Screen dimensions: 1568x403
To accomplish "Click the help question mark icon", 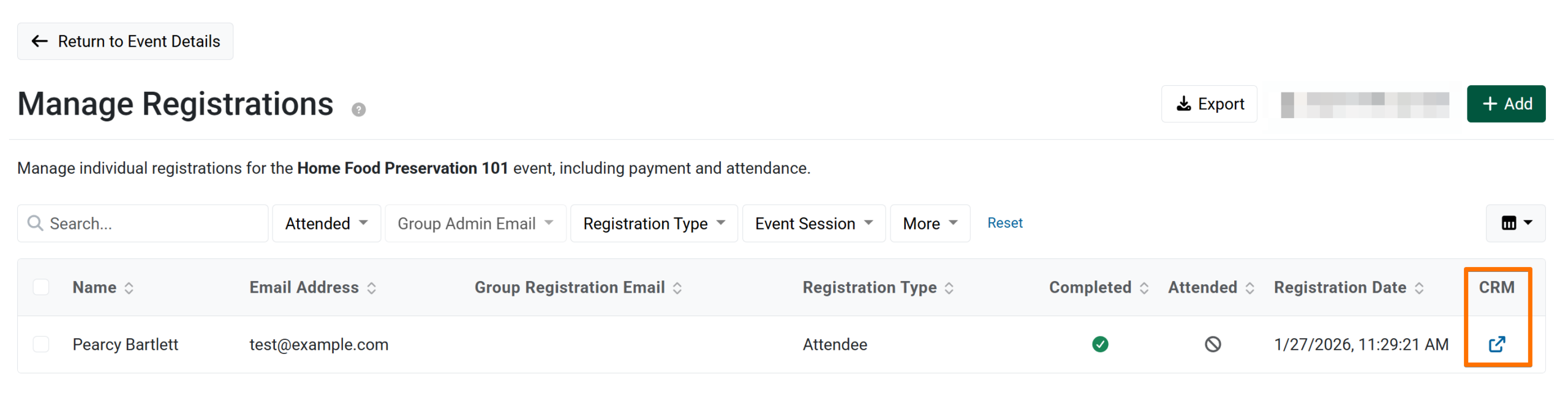I will point(358,110).
